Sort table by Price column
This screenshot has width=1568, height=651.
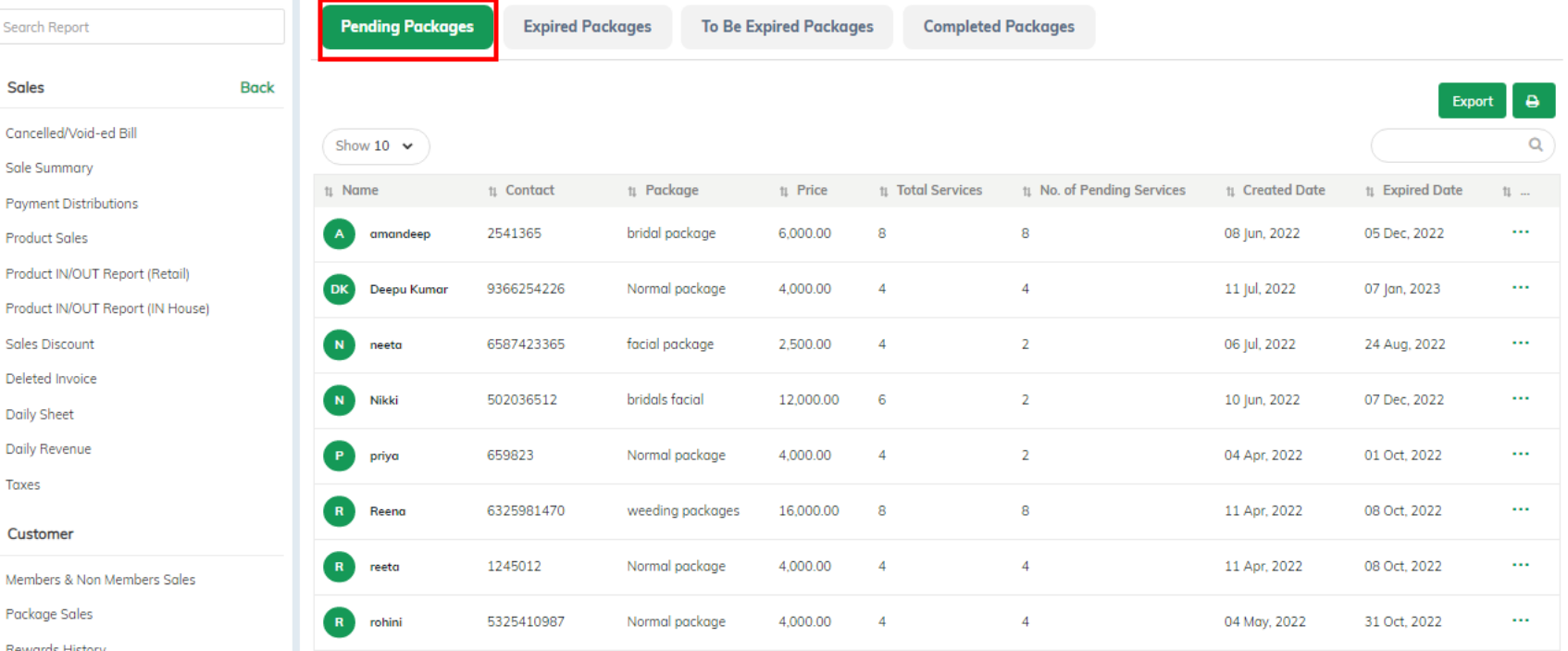[x=803, y=190]
